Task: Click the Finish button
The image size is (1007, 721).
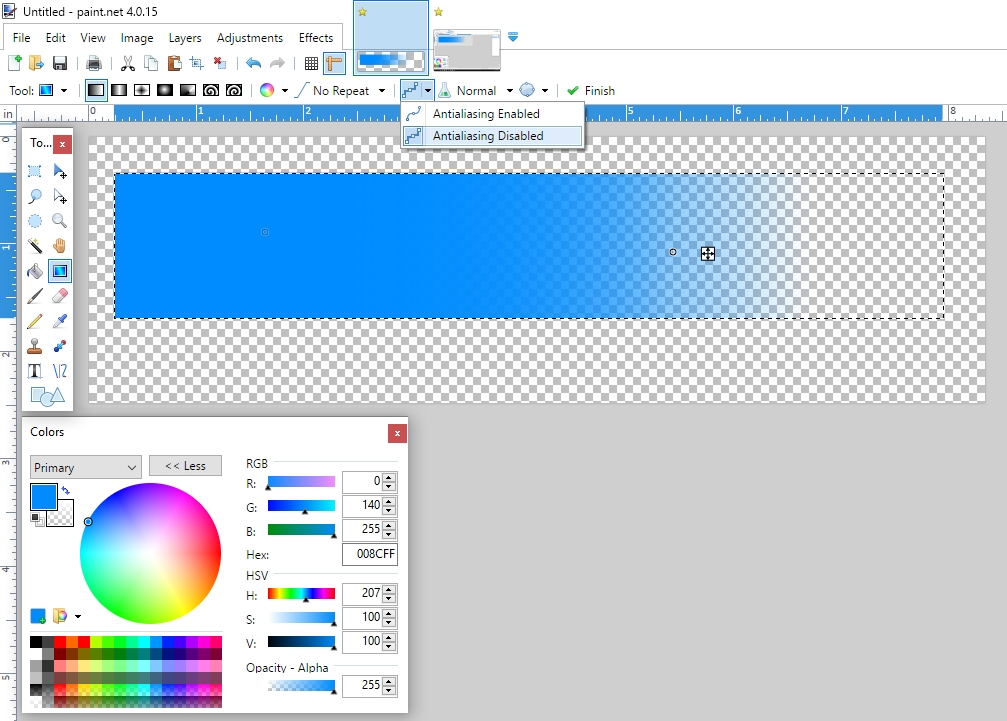Action: click(x=591, y=90)
